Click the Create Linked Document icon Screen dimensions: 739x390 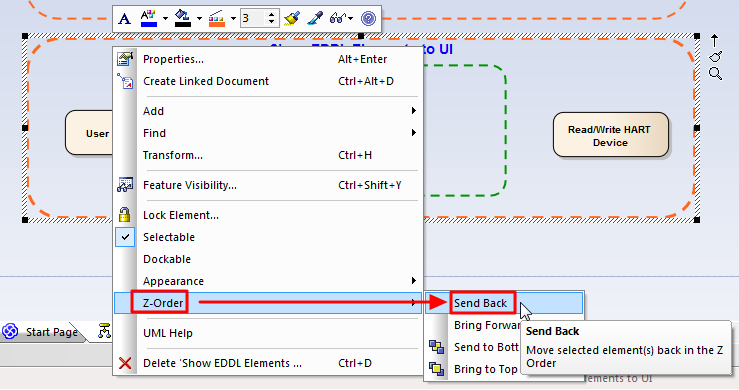pos(125,81)
